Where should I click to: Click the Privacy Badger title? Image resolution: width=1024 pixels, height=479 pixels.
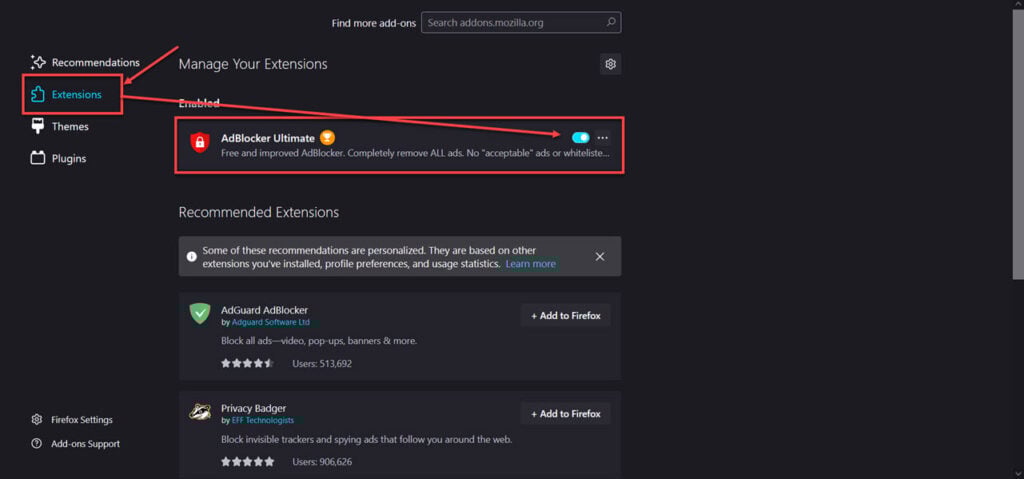253,408
